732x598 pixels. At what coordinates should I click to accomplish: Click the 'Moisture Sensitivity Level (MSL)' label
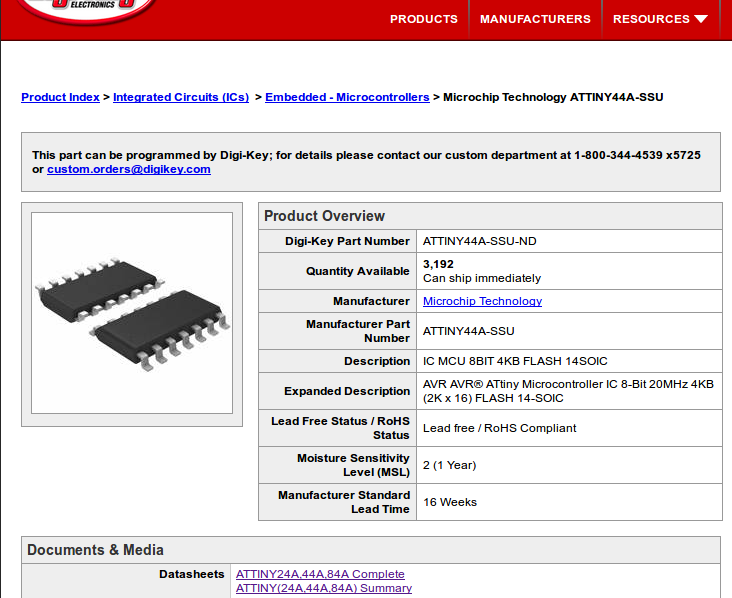pos(353,465)
